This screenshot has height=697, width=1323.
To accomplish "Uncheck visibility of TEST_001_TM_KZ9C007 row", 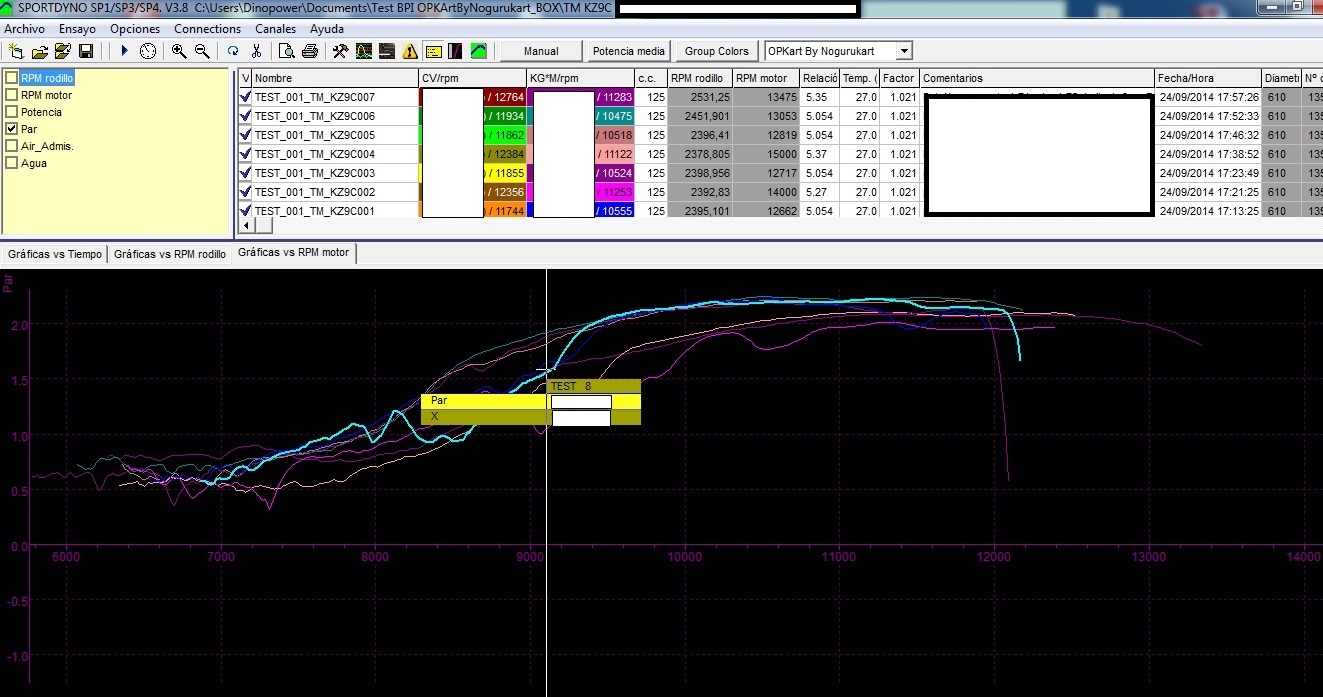I will tap(245, 97).
